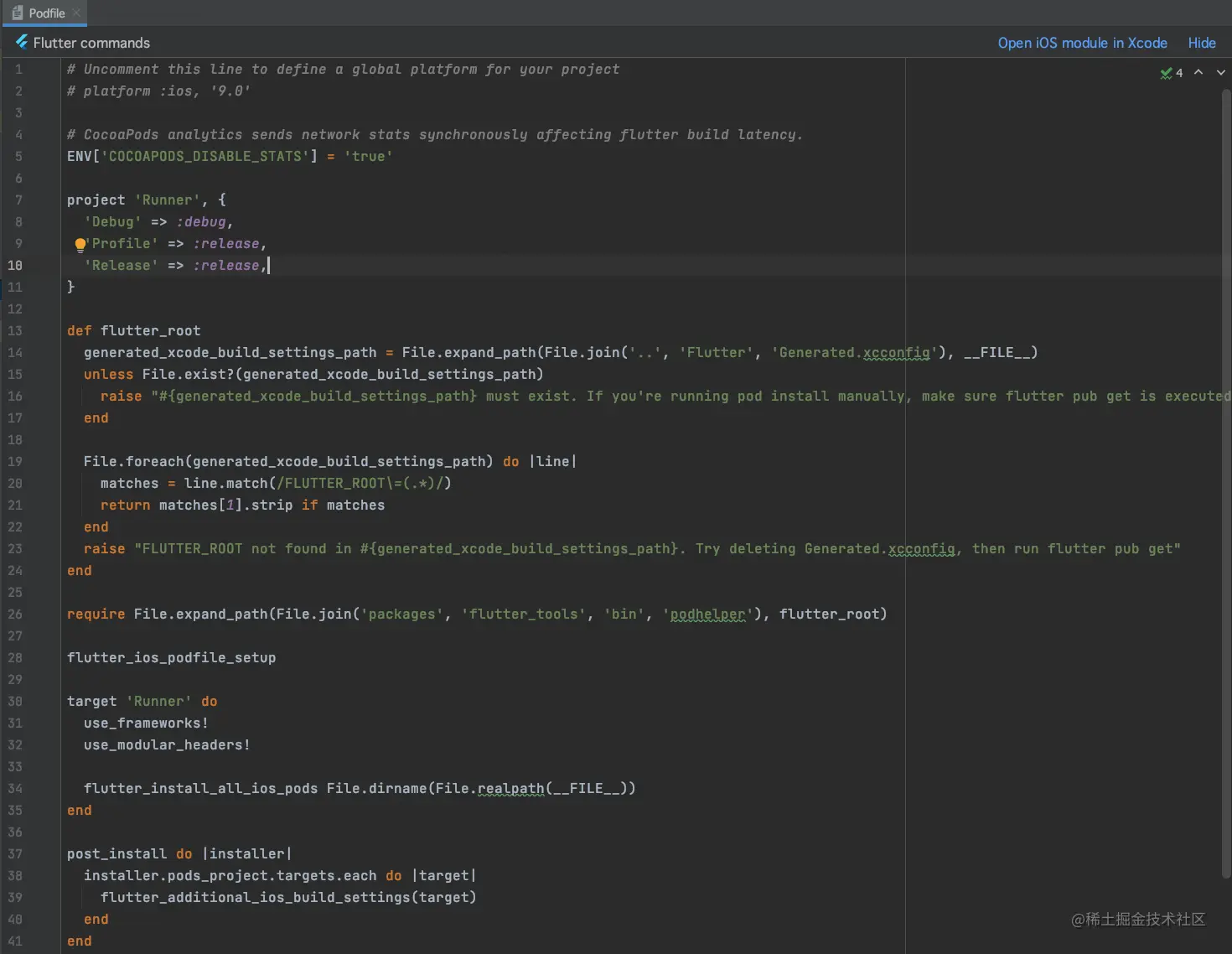The image size is (1232, 954).
Task: Click line number 30 in gutter
Action: tap(15, 701)
